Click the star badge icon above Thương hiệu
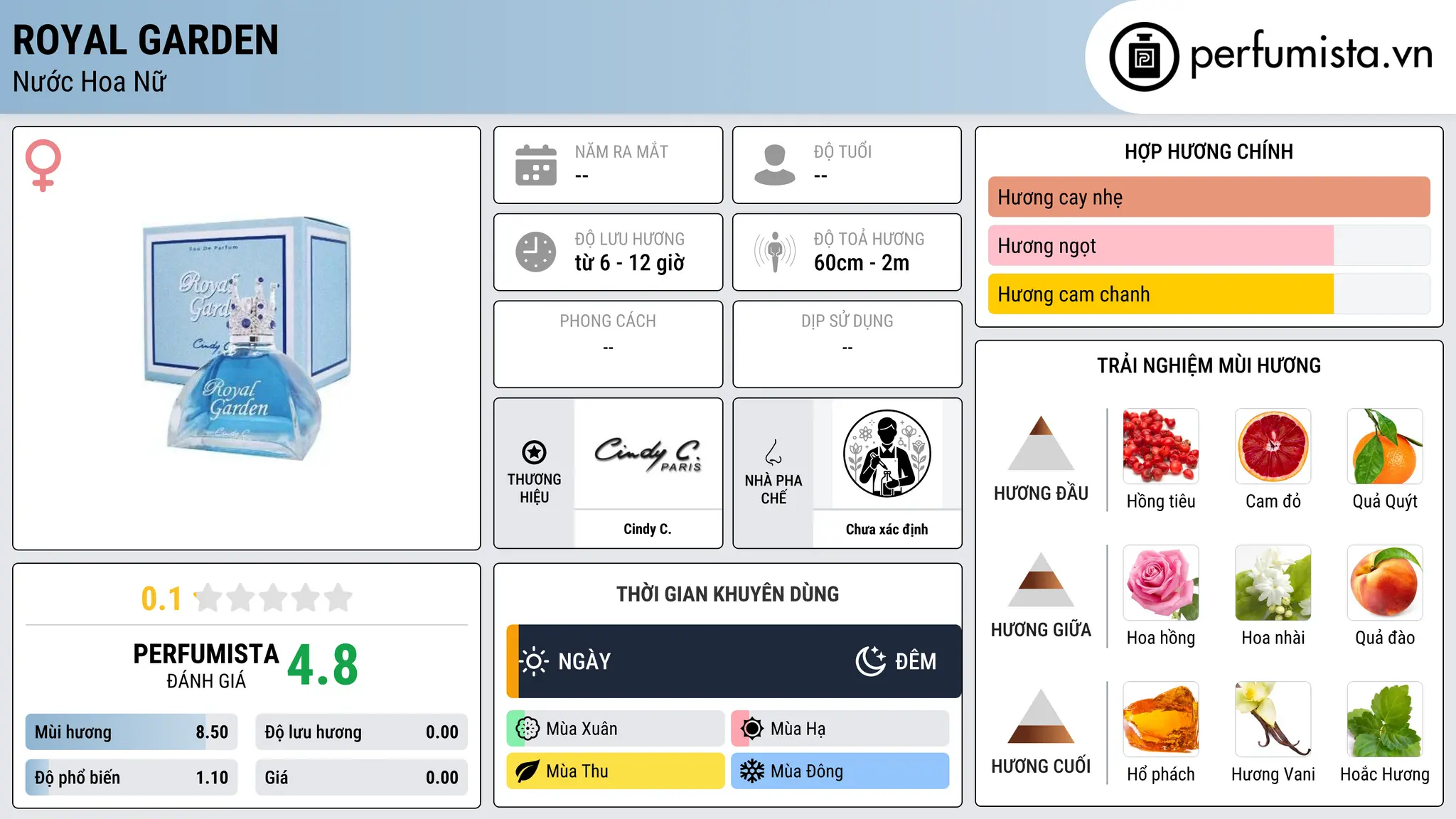Viewport: 1456px width, 819px height. tap(534, 452)
